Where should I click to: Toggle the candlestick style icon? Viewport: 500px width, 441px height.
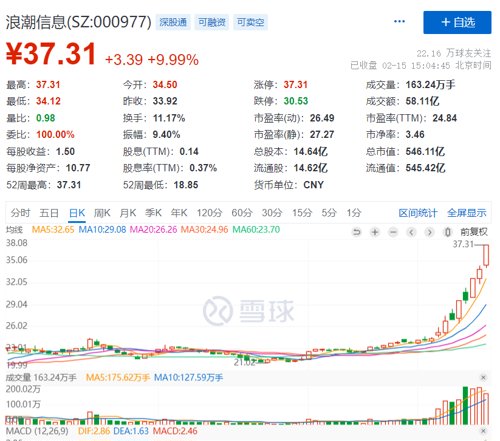coord(448,232)
